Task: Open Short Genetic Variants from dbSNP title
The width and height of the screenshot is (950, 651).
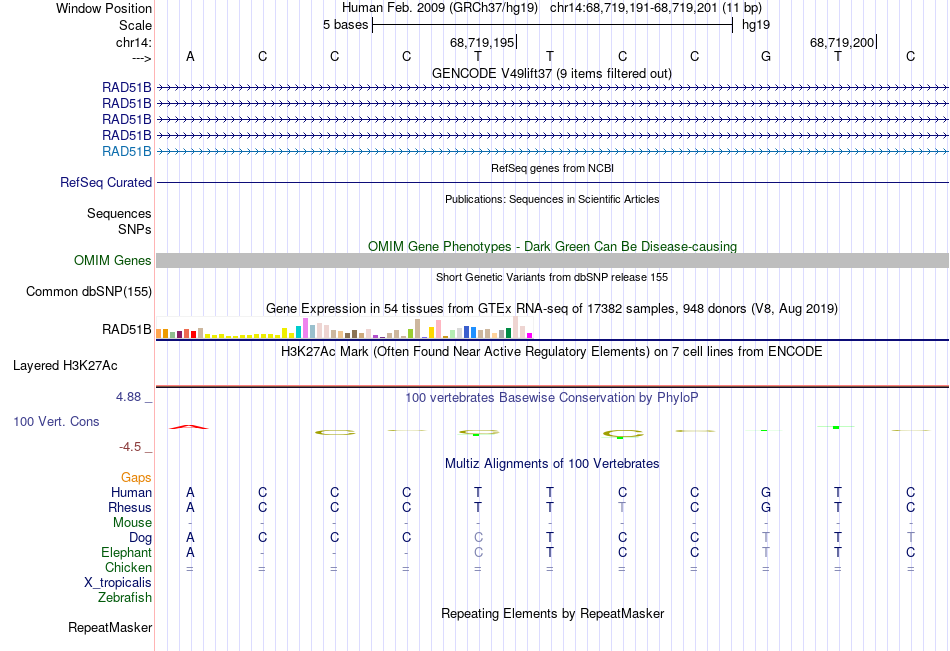Action: (x=552, y=277)
